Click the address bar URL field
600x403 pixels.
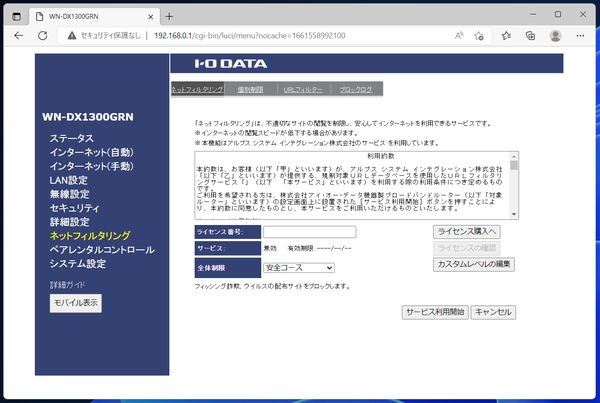pos(249,36)
